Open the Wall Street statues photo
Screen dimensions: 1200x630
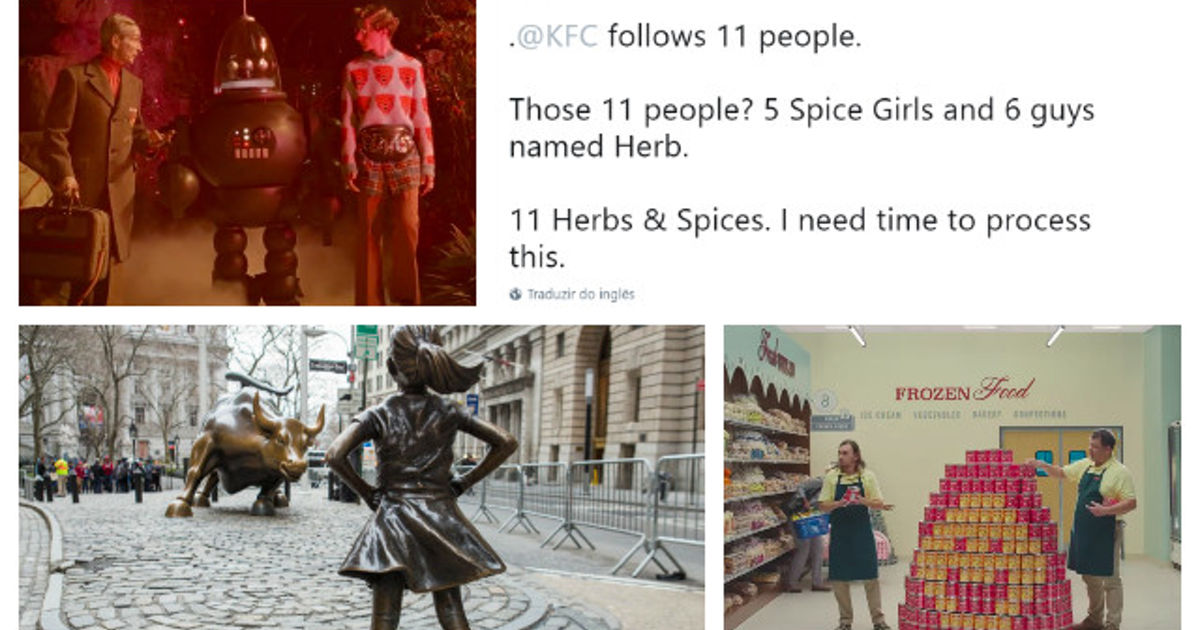coord(361,477)
